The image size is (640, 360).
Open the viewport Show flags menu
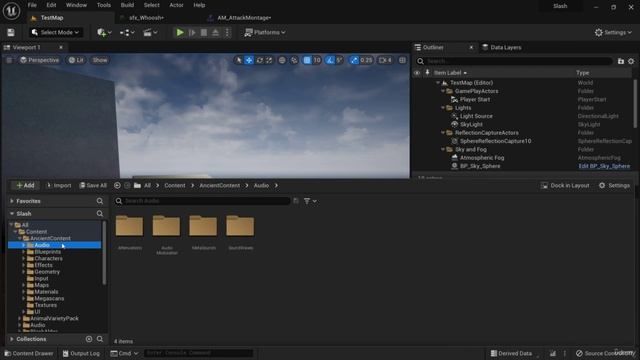coord(100,60)
